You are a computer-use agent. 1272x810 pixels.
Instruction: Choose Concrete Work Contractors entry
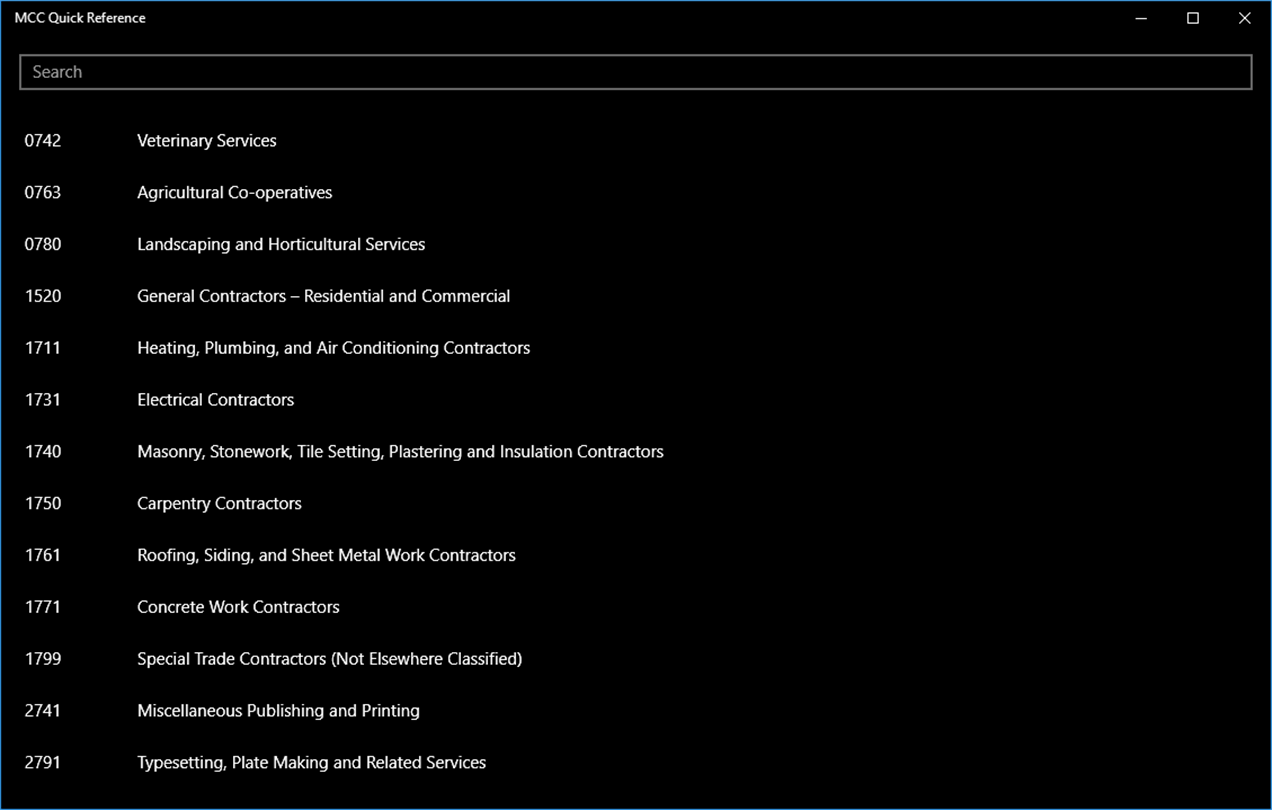[238, 608]
